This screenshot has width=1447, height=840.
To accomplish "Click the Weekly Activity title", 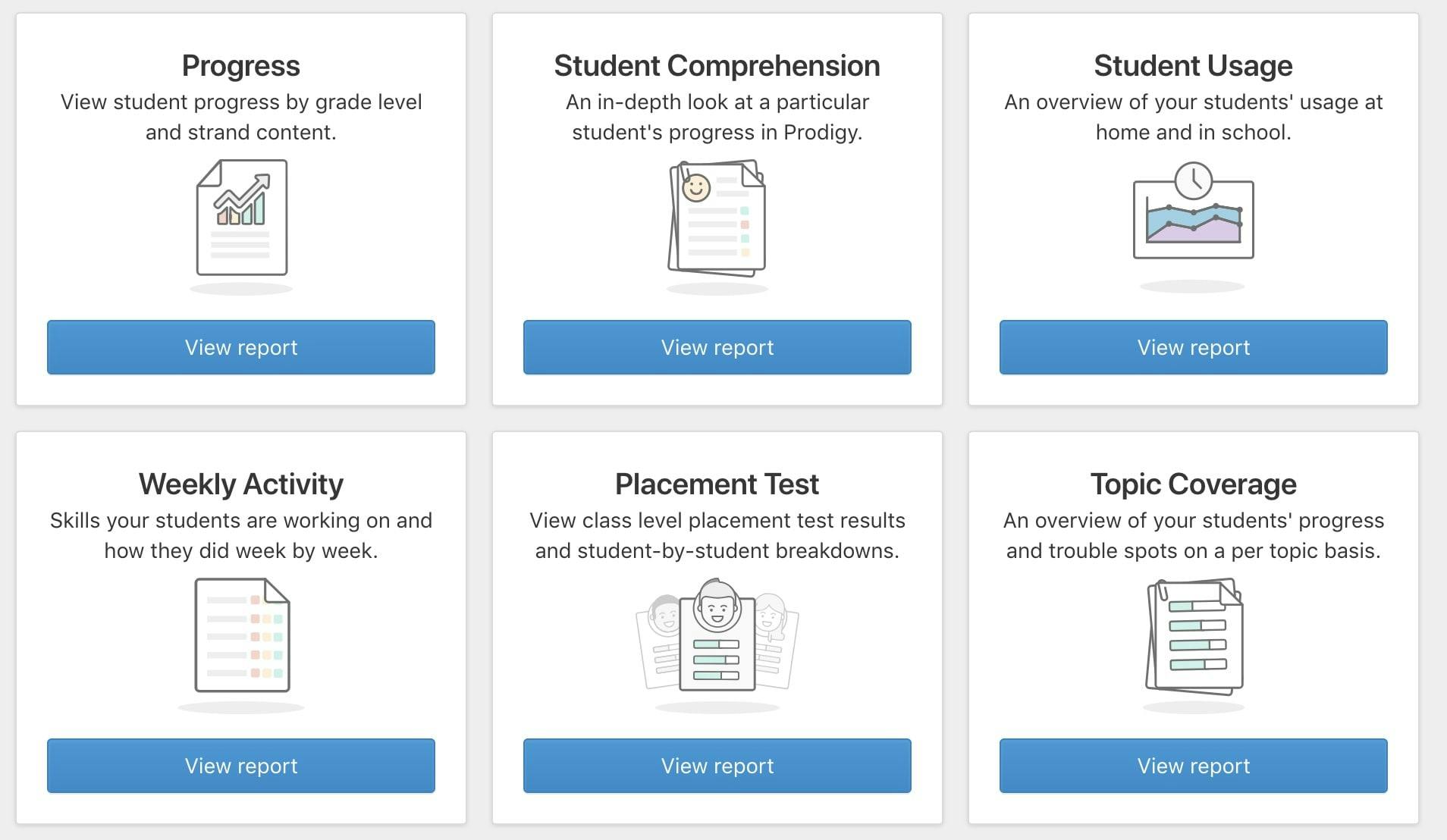I will pos(241,484).
